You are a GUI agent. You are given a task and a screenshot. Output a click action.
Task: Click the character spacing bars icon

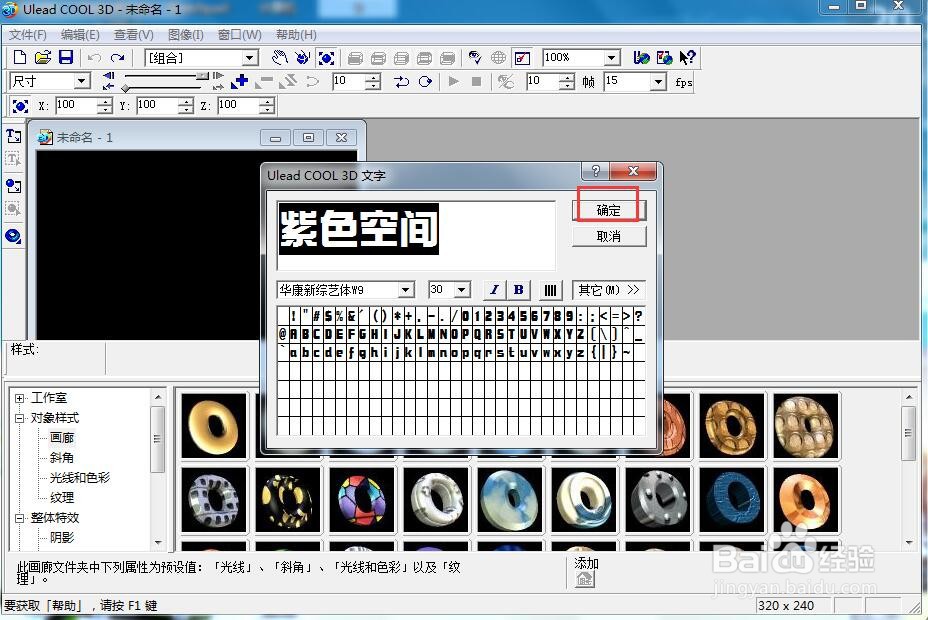tap(550, 290)
